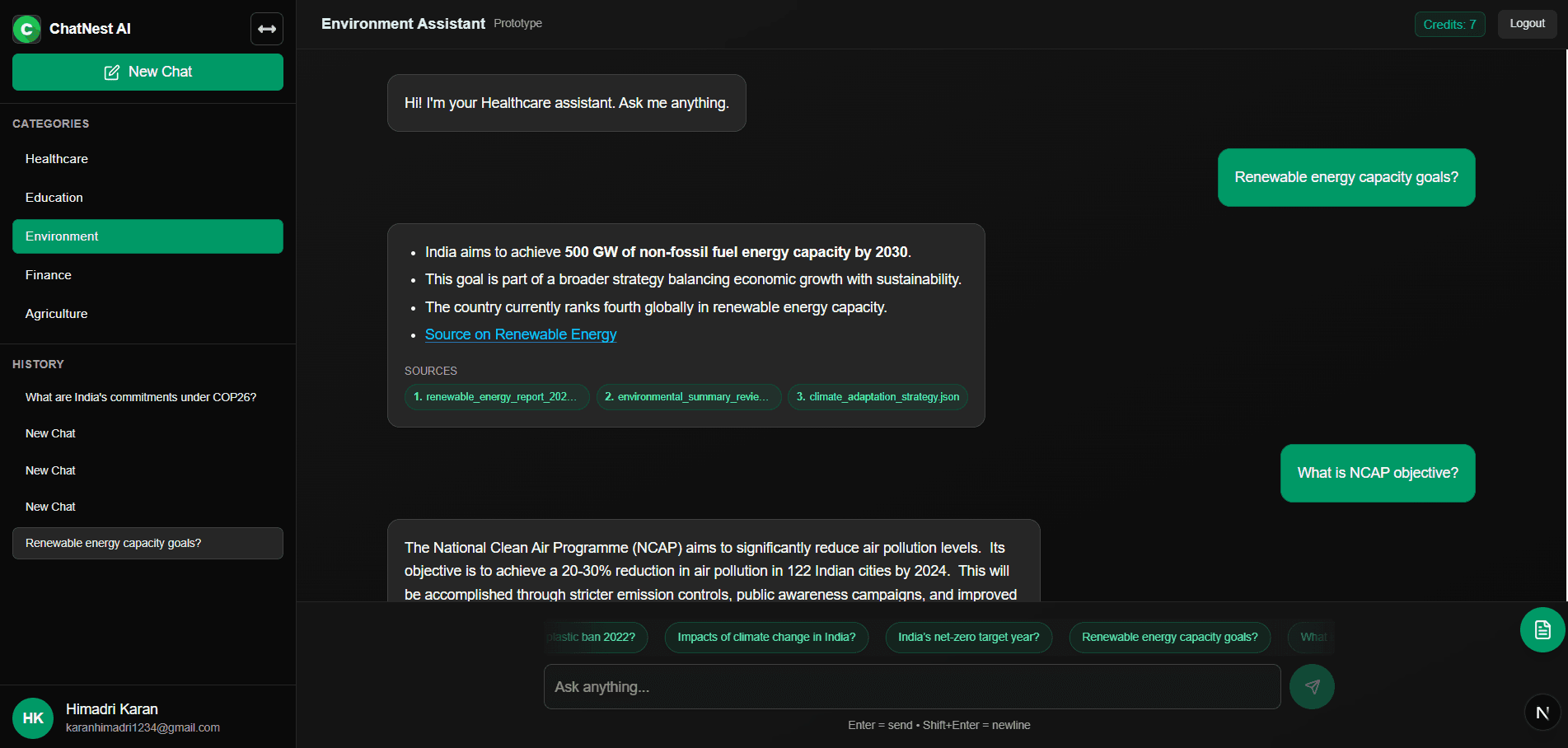Open the Finance category

click(x=48, y=274)
